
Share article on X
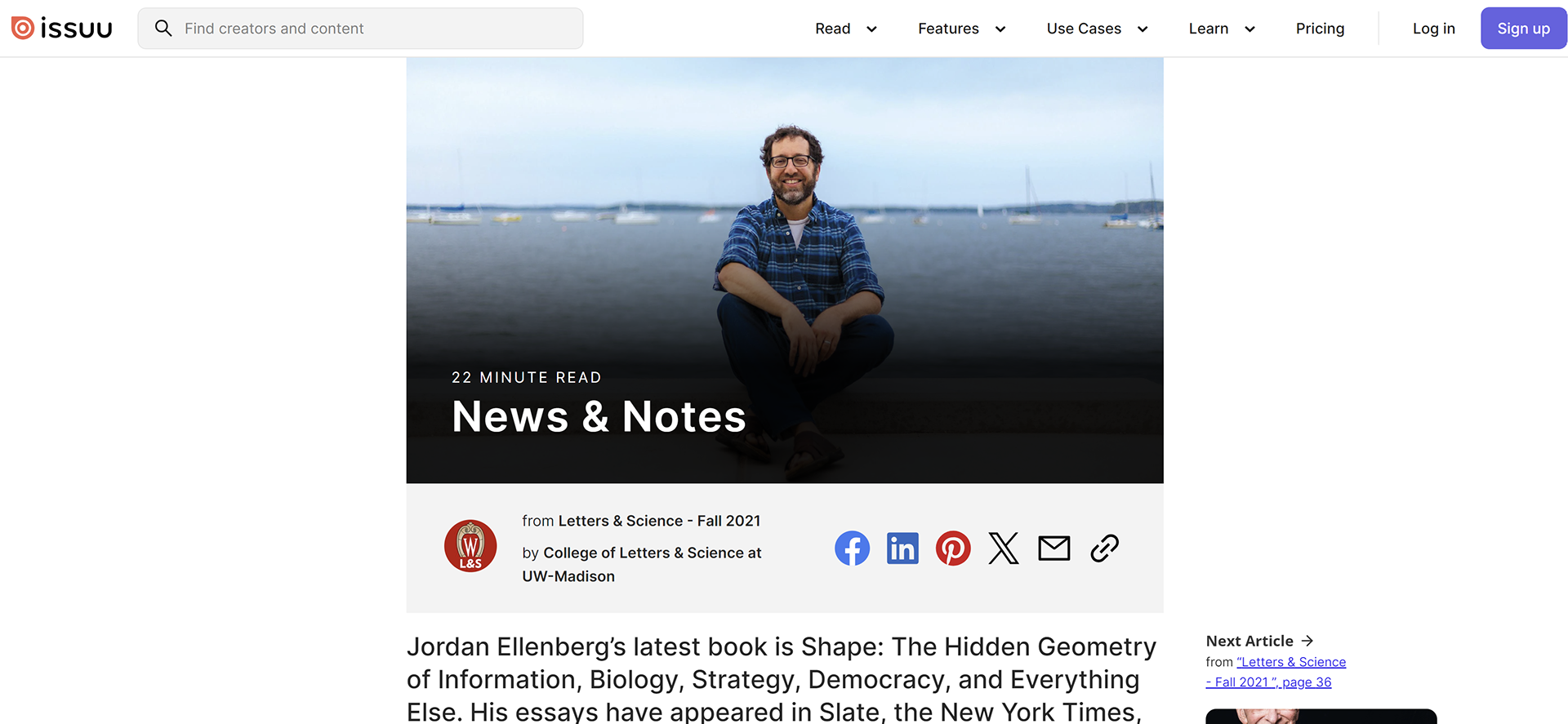pyautogui.click(x=1004, y=549)
